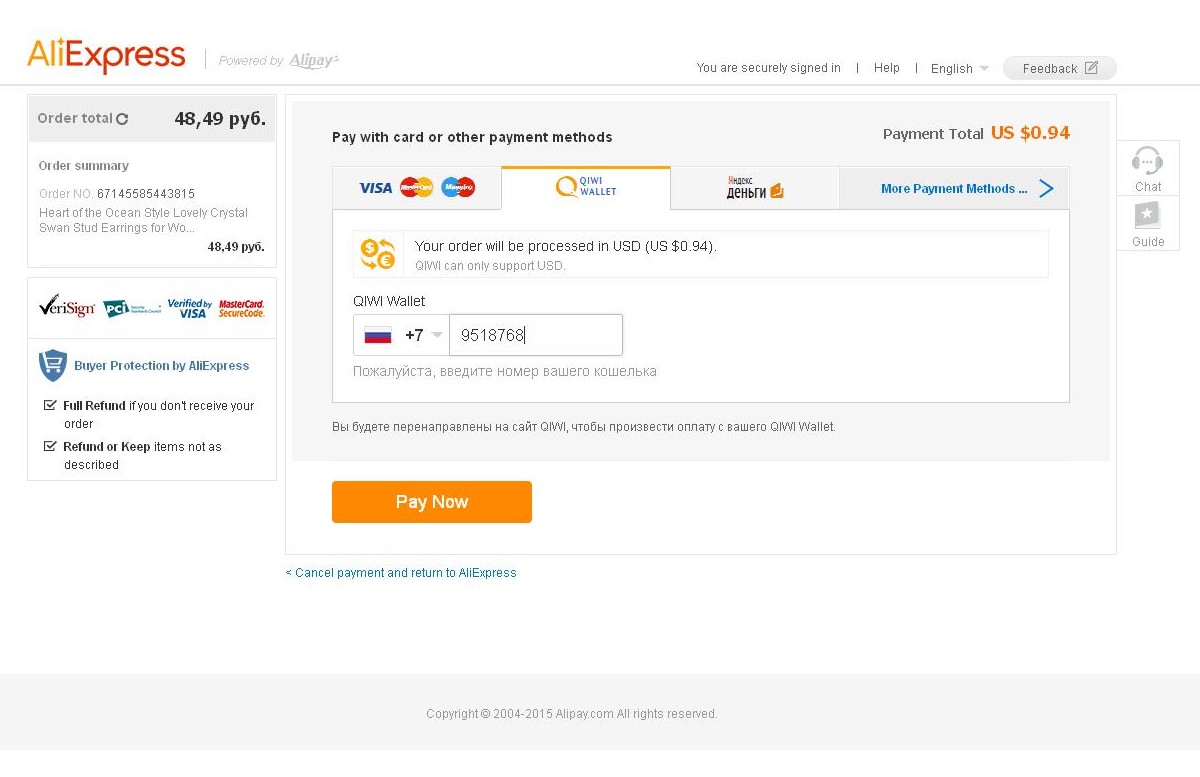Select the QIWI Wallet tab
Viewport: 1200px width, 777px height.
pyautogui.click(x=586, y=187)
